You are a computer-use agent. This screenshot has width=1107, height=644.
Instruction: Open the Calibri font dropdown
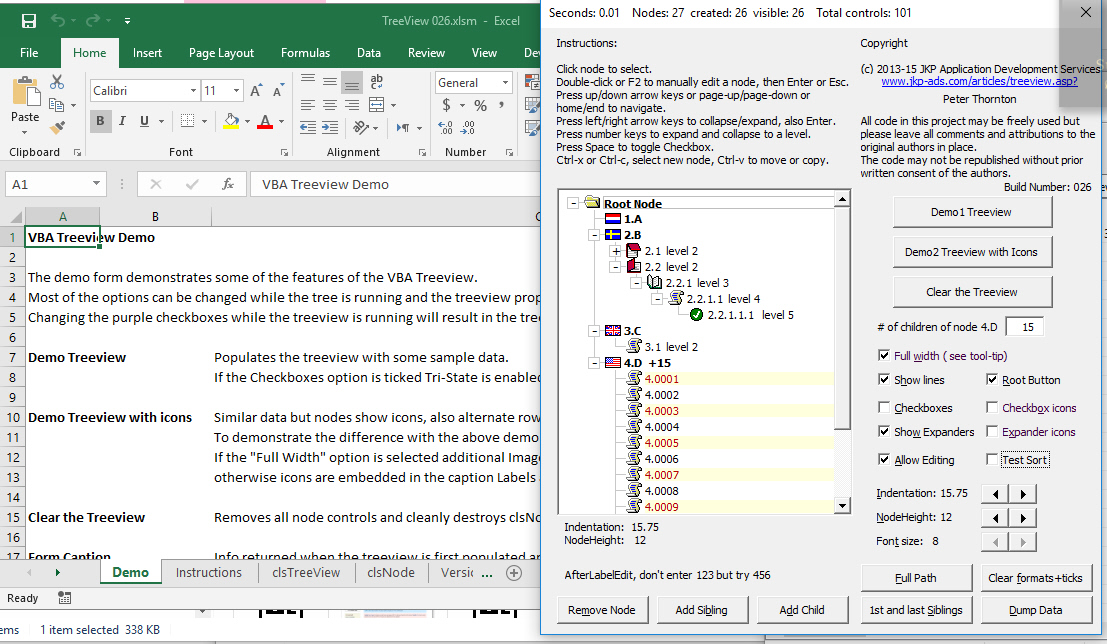194,92
